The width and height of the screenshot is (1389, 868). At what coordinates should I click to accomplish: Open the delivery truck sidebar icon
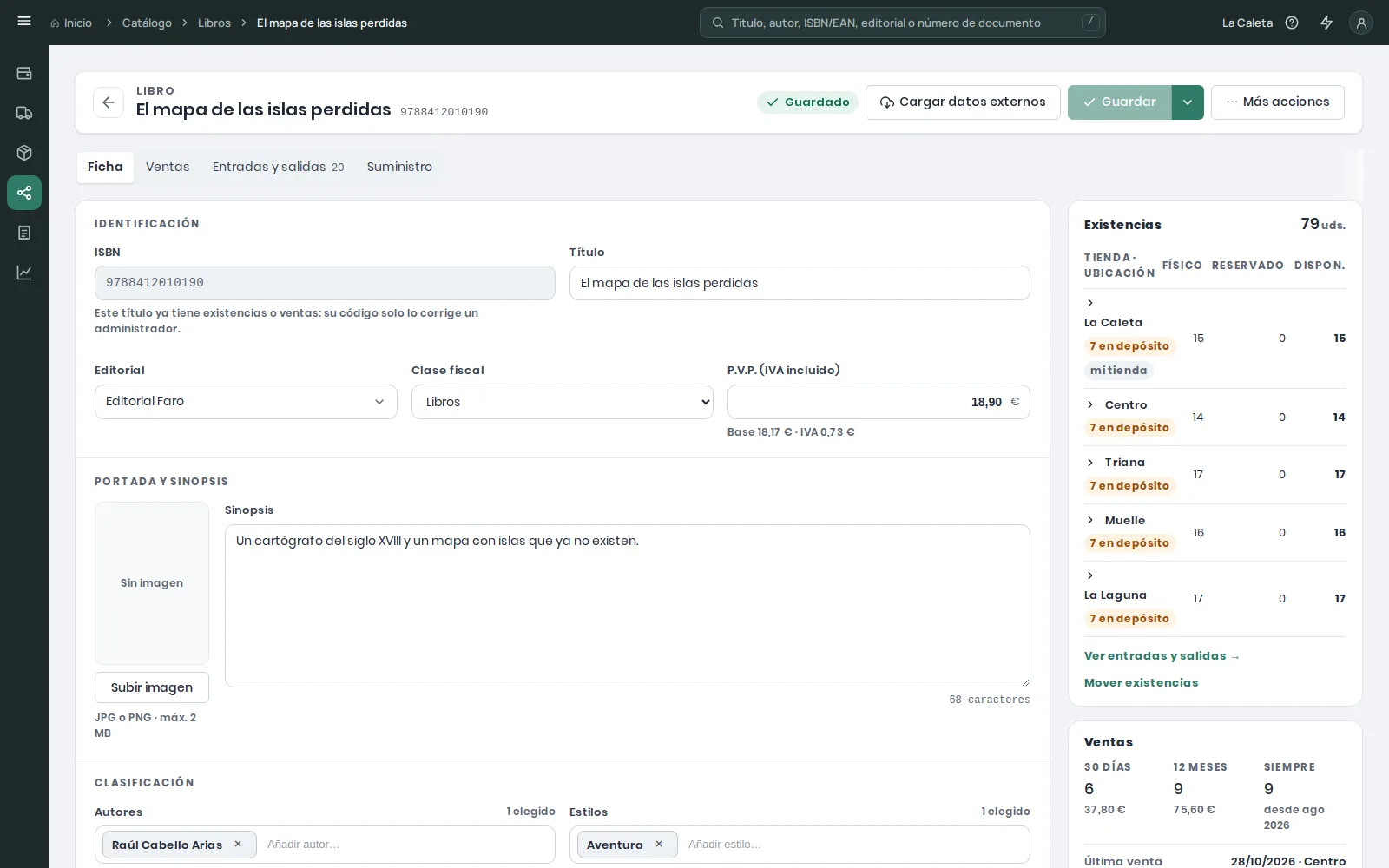(x=24, y=113)
